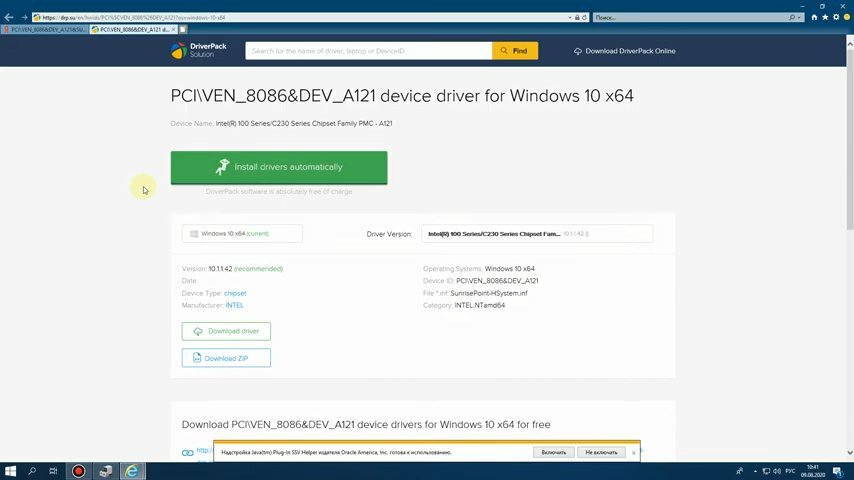854x480 pixels.
Task: Switch input language РУС indicator
Action: [790, 471]
